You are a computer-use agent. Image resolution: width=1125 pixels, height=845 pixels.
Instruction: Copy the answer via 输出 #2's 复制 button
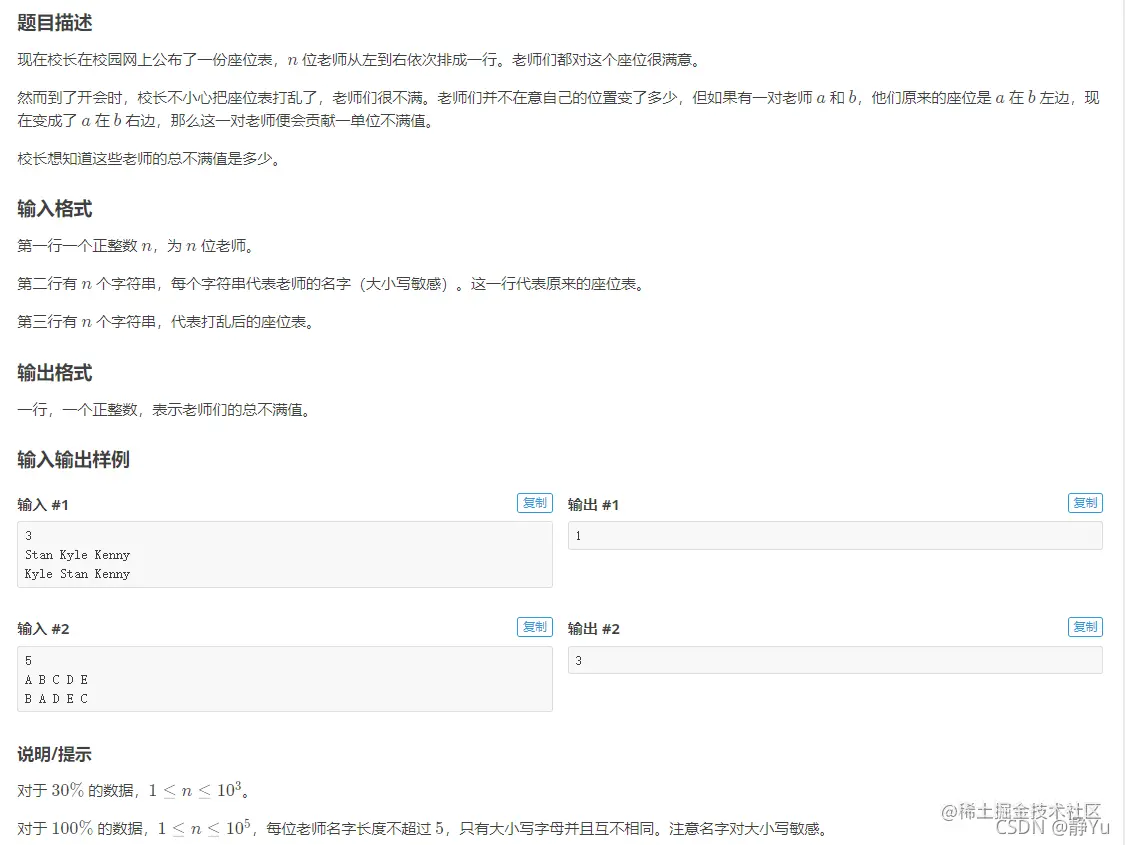pyautogui.click(x=1085, y=627)
